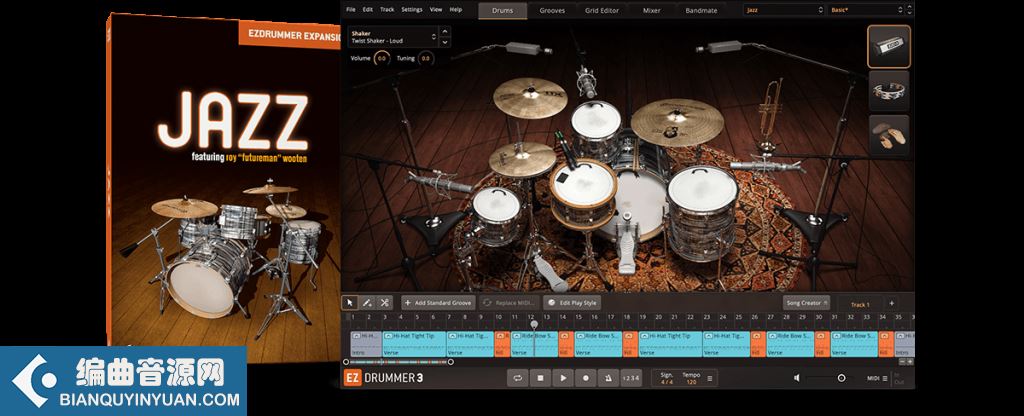Screen dimensions: 1024x416
Task: Open the File menu
Action: (351, 10)
